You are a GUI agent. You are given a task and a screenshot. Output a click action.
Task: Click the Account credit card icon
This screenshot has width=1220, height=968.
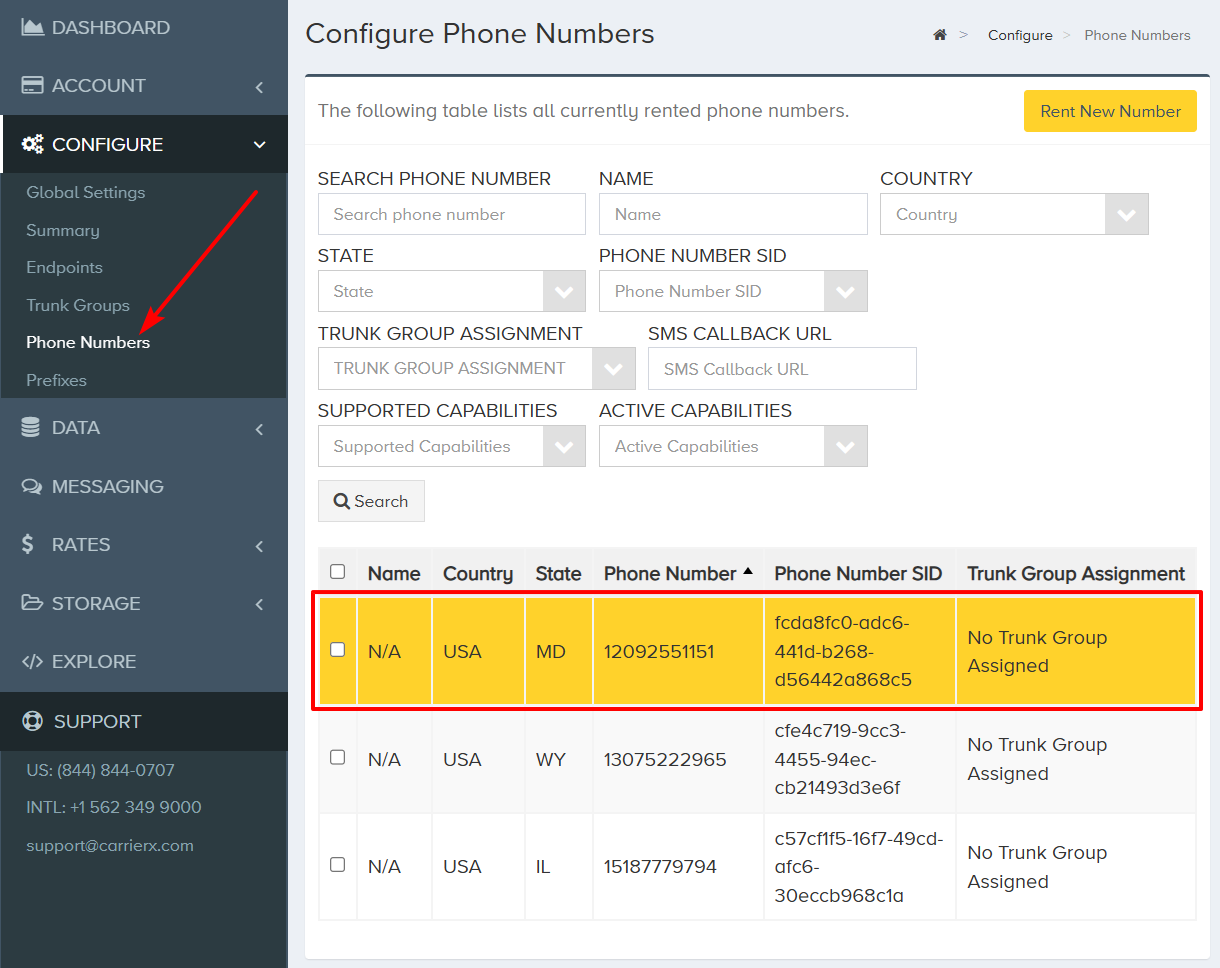(x=32, y=85)
